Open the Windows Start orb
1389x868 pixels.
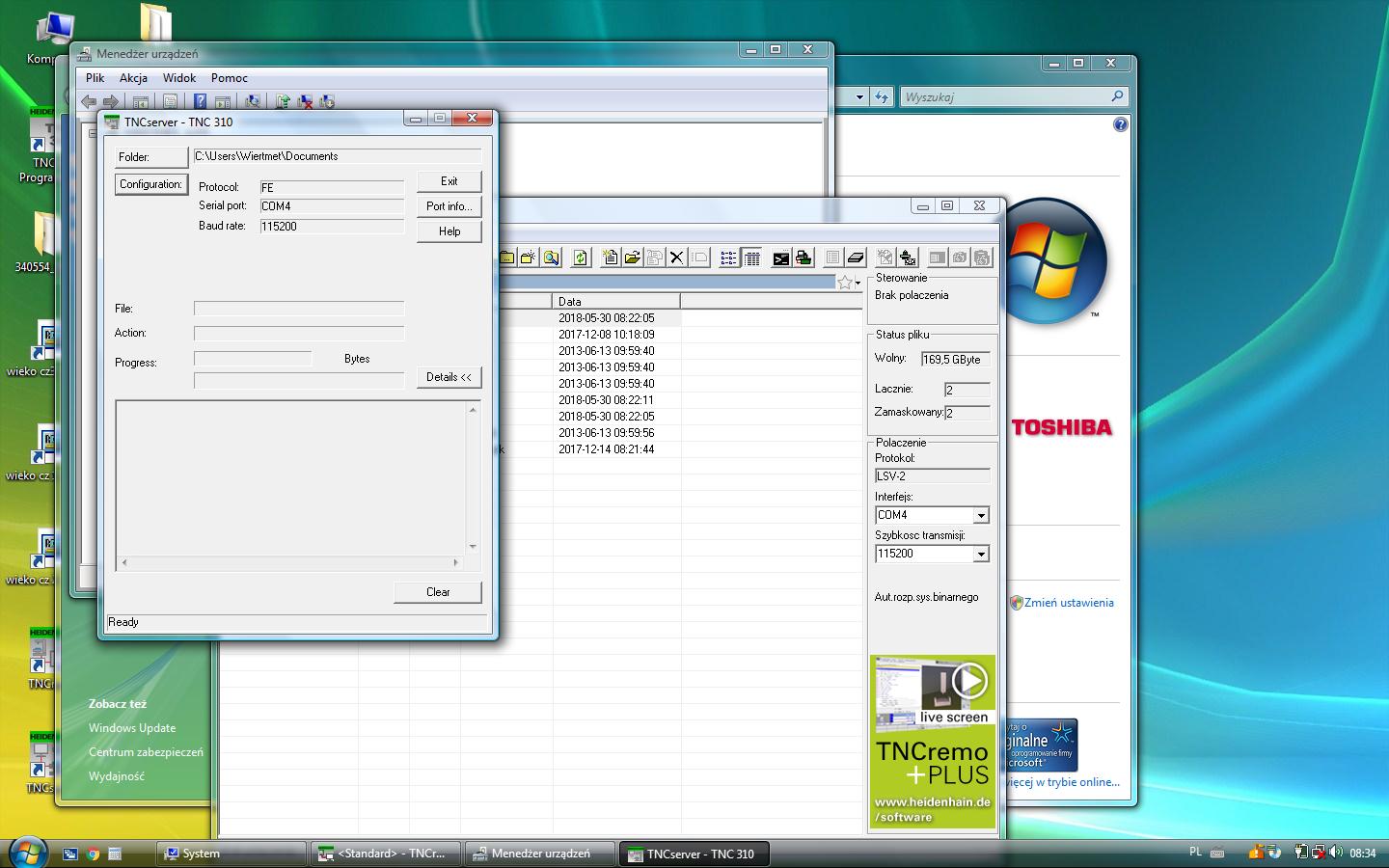click(26, 853)
